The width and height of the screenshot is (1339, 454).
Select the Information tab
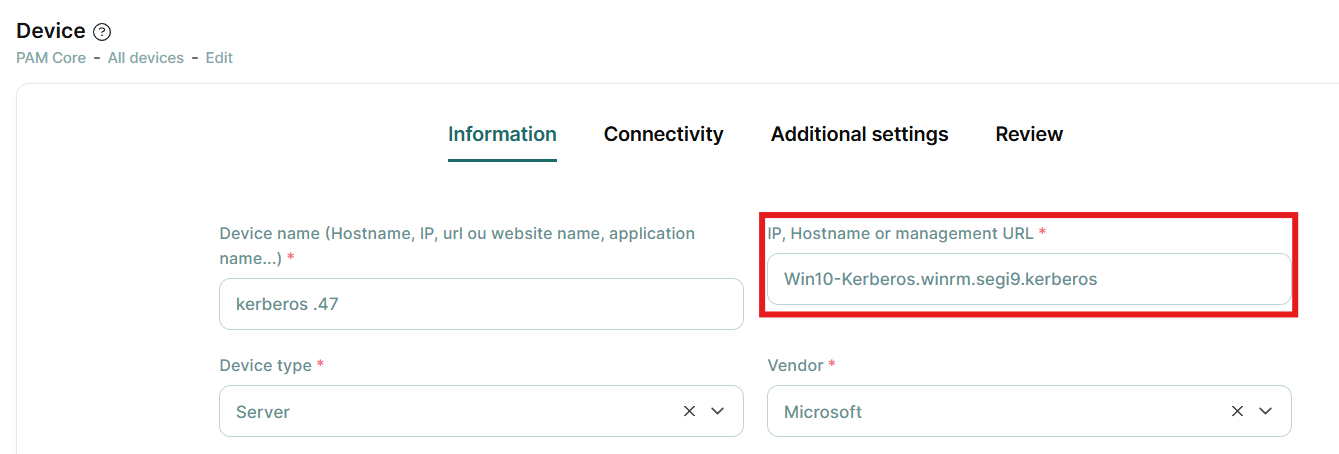(x=502, y=134)
